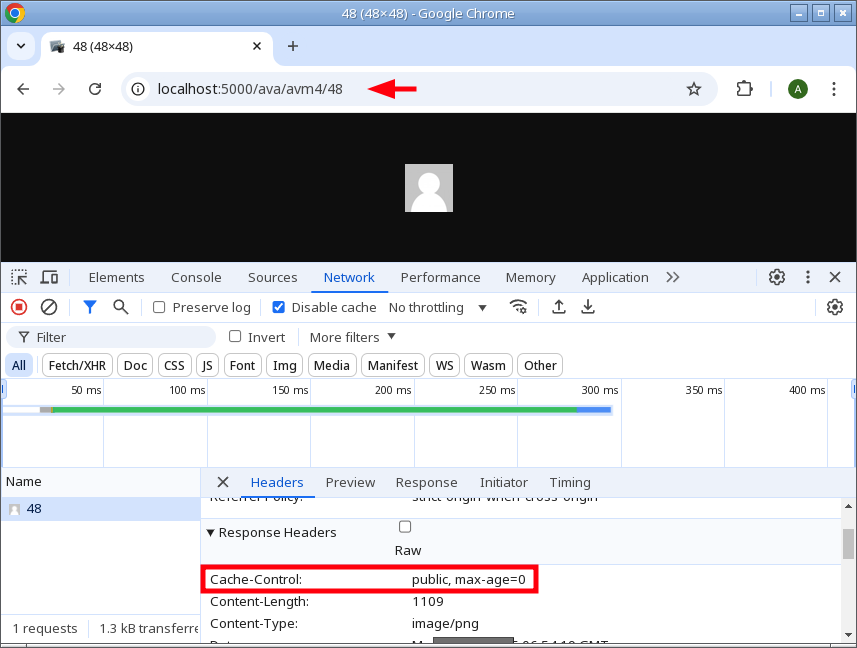Filter requests by All types
Viewport: 857px width, 648px height.
click(x=19, y=366)
